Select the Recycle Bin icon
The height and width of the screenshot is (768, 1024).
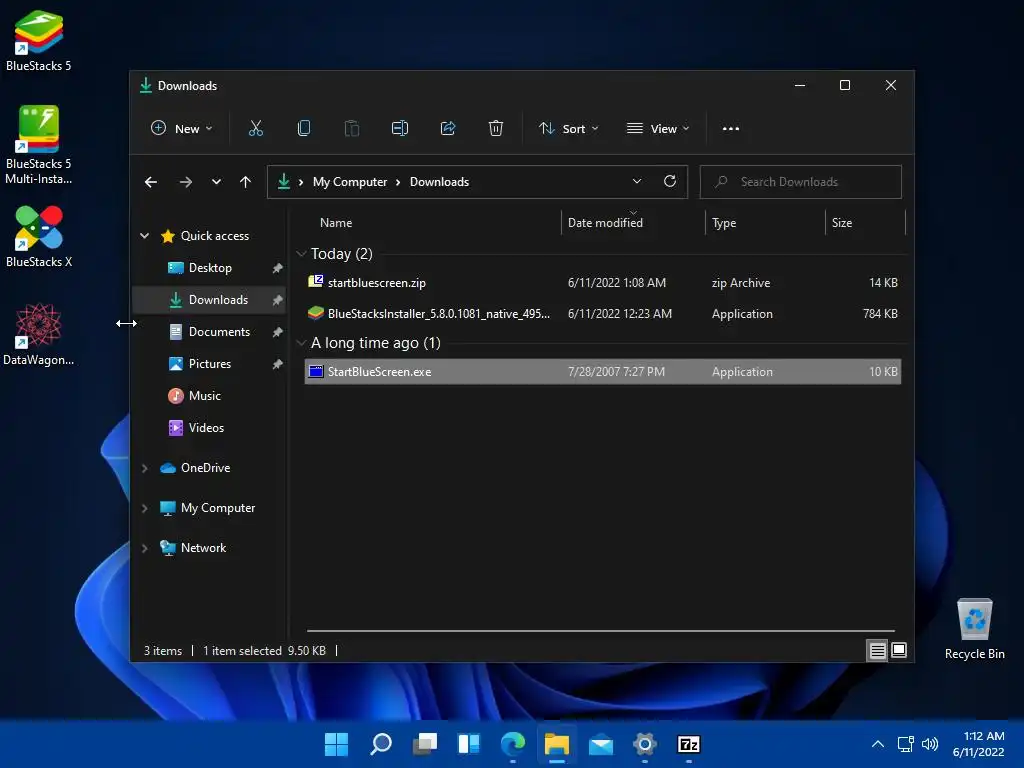pos(974,628)
